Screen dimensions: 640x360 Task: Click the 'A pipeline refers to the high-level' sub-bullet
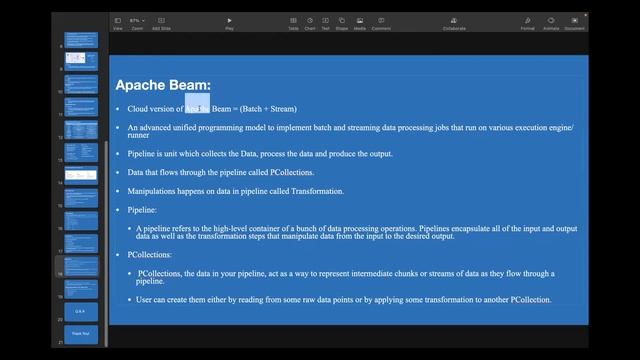click(x=356, y=232)
